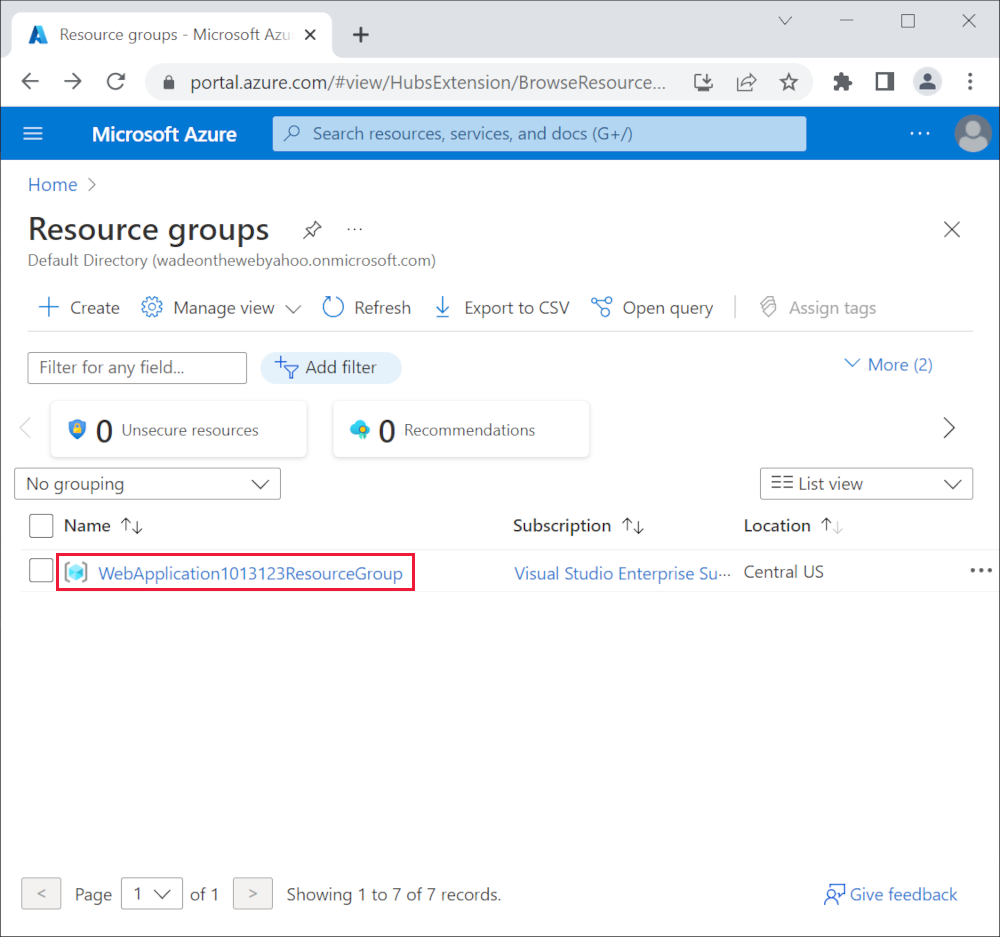The width and height of the screenshot is (1000, 937).
Task: Open the page number selector dropdown
Action: [x=151, y=893]
